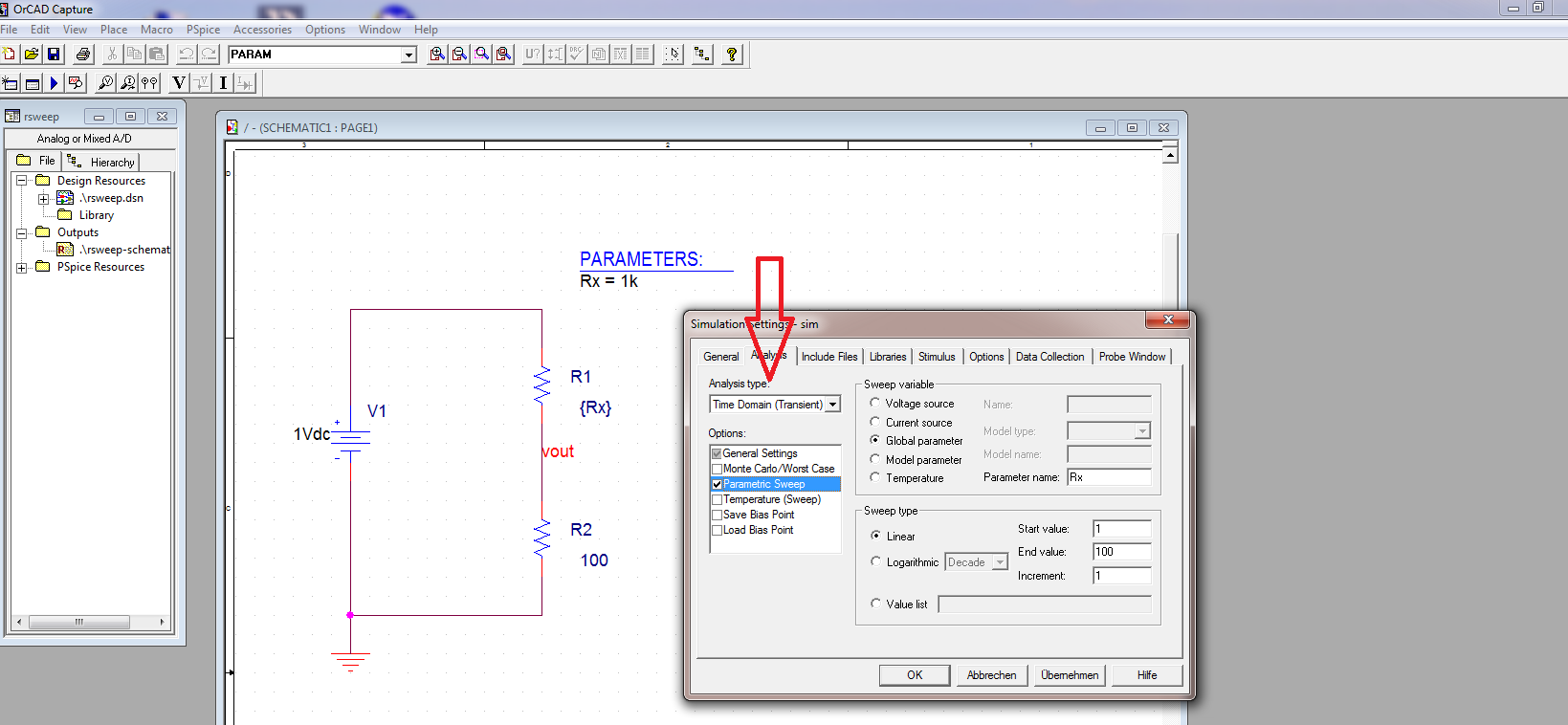Open the Edit Simulation Settings icon
The width and height of the screenshot is (1568, 725).
coord(32,83)
